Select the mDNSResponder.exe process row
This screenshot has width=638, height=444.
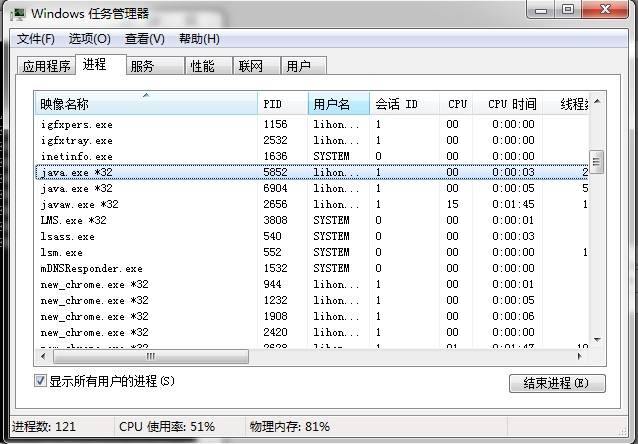click(x=312, y=268)
